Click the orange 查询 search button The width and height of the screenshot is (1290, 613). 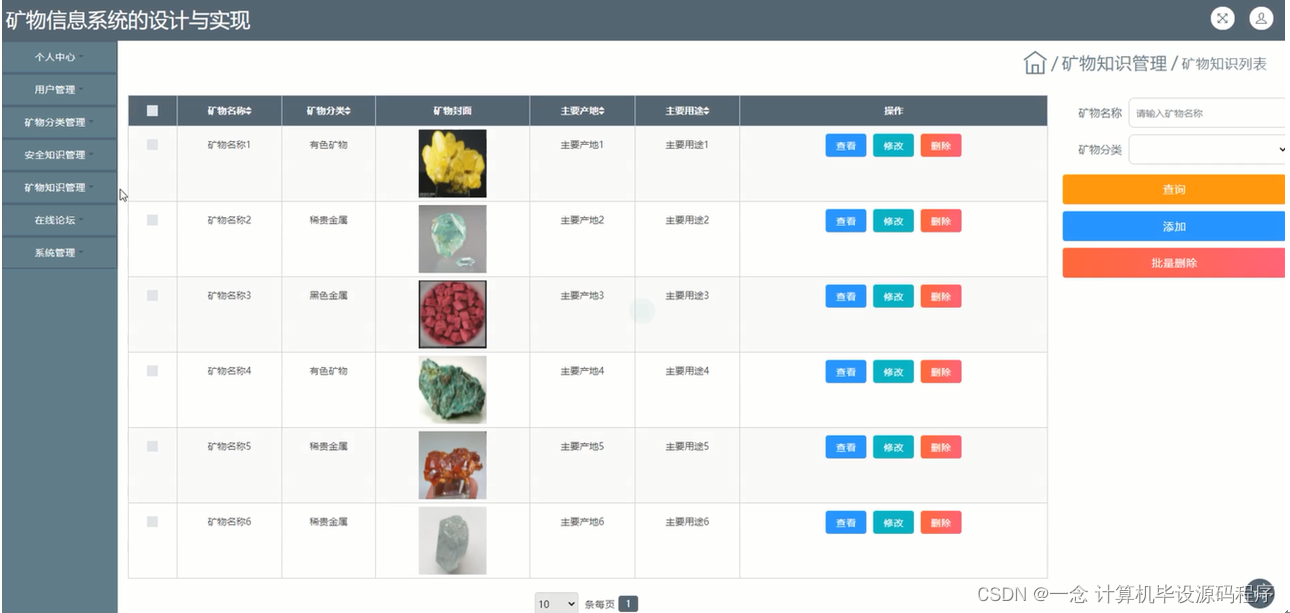click(x=1173, y=188)
